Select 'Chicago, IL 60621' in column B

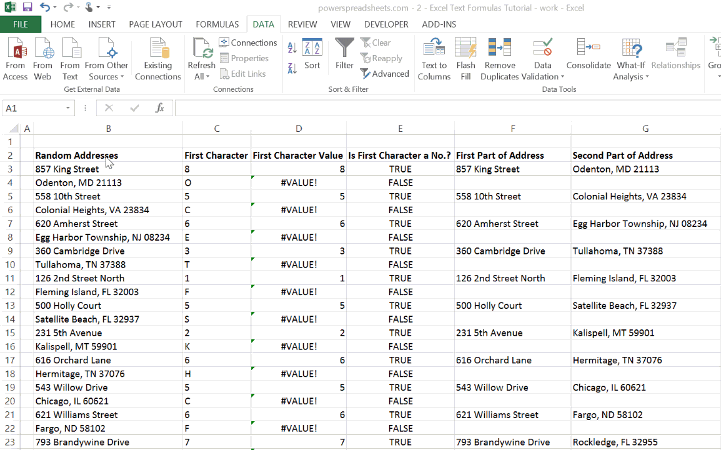point(108,401)
